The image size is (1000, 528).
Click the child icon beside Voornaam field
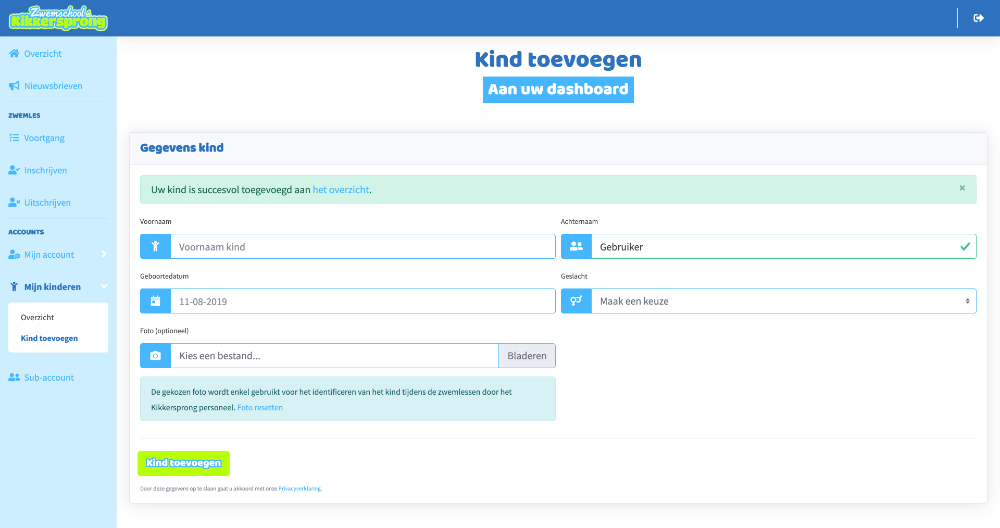click(155, 247)
